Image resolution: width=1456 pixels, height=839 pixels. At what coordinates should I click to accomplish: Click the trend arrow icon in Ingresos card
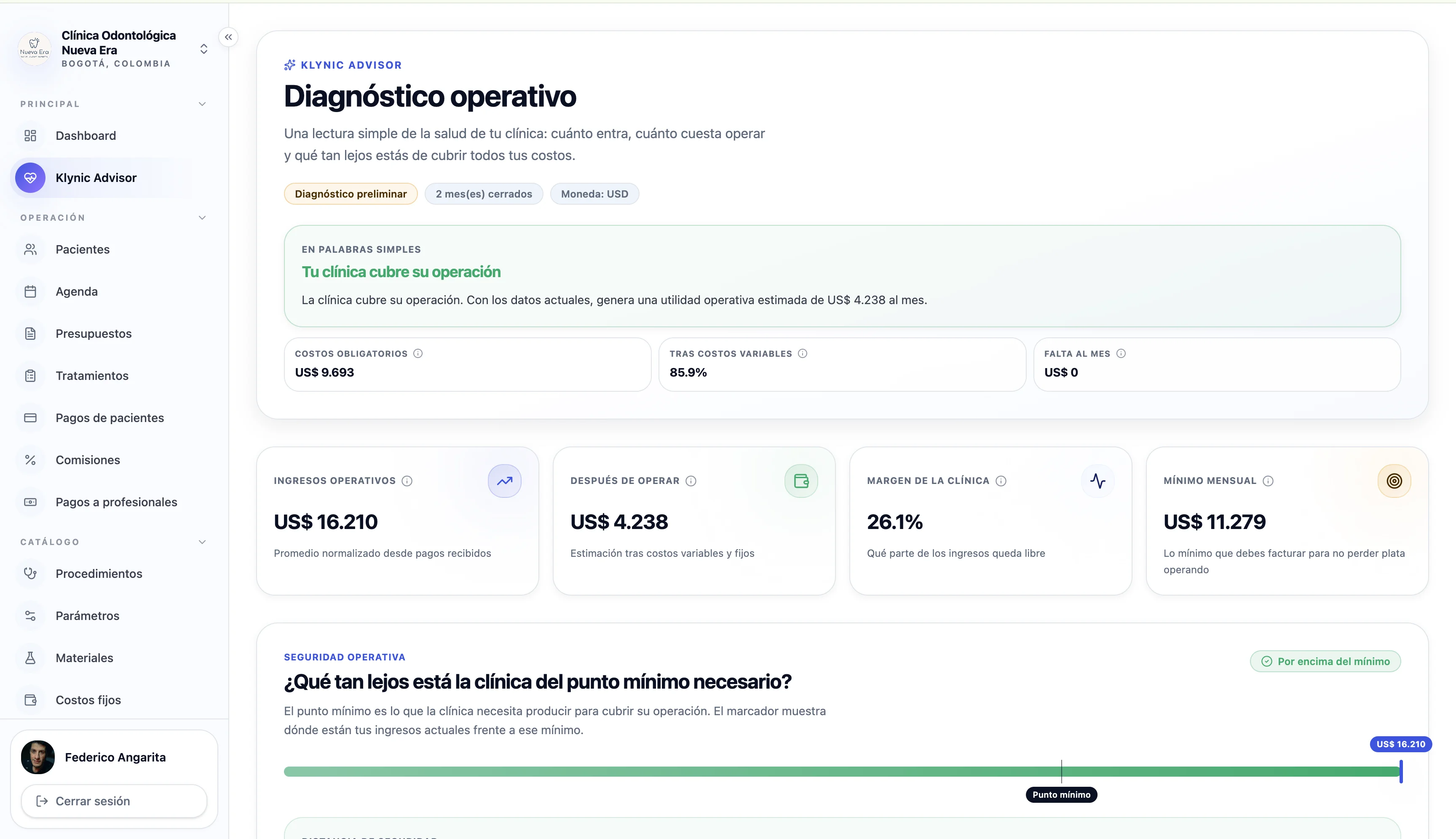(x=504, y=481)
